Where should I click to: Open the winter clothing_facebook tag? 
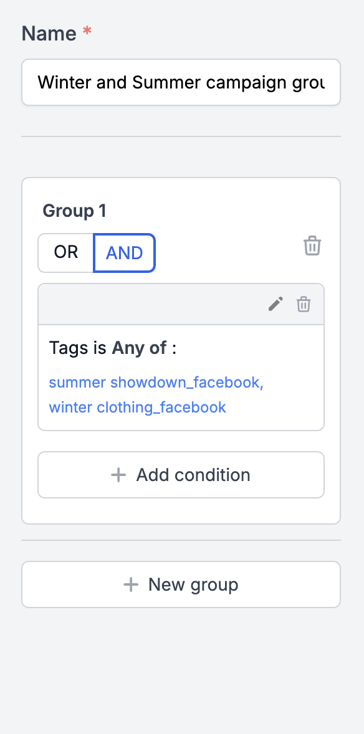pyautogui.click(x=138, y=407)
